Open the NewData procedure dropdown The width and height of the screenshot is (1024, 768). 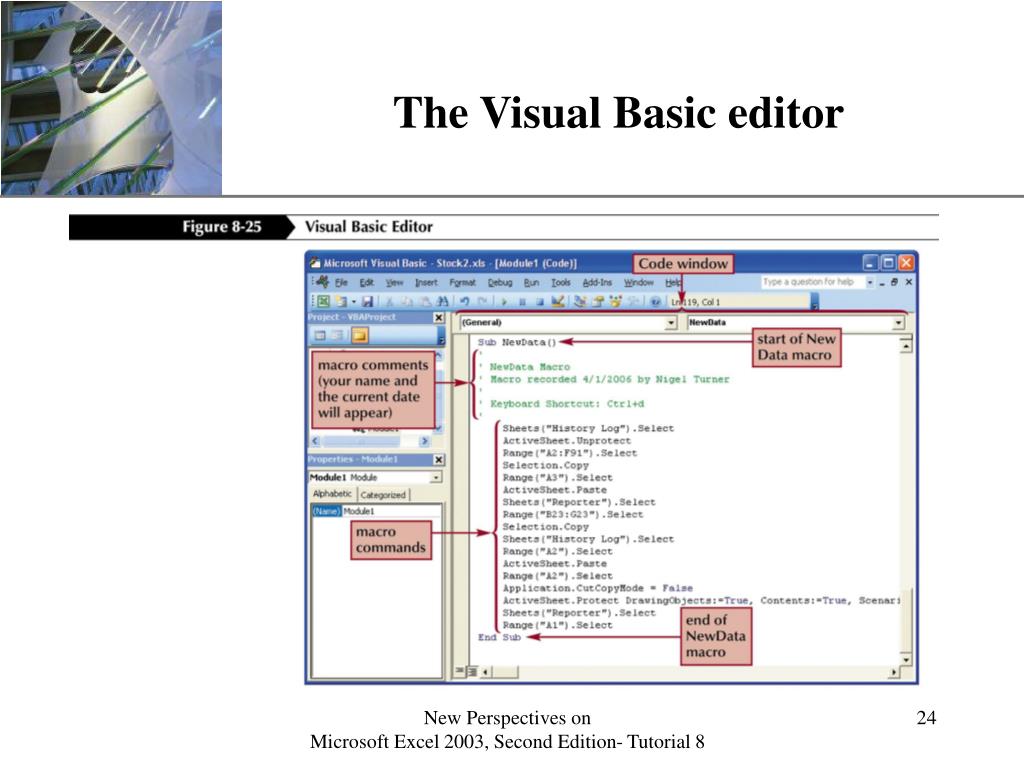(899, 323)
